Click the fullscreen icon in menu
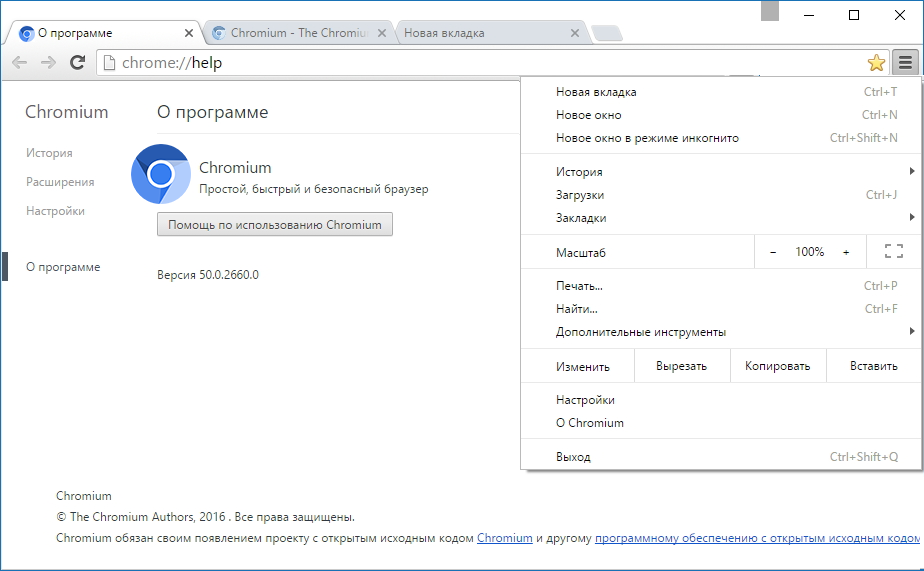This screenshot has width=924, height=571. tap(894, 252)
